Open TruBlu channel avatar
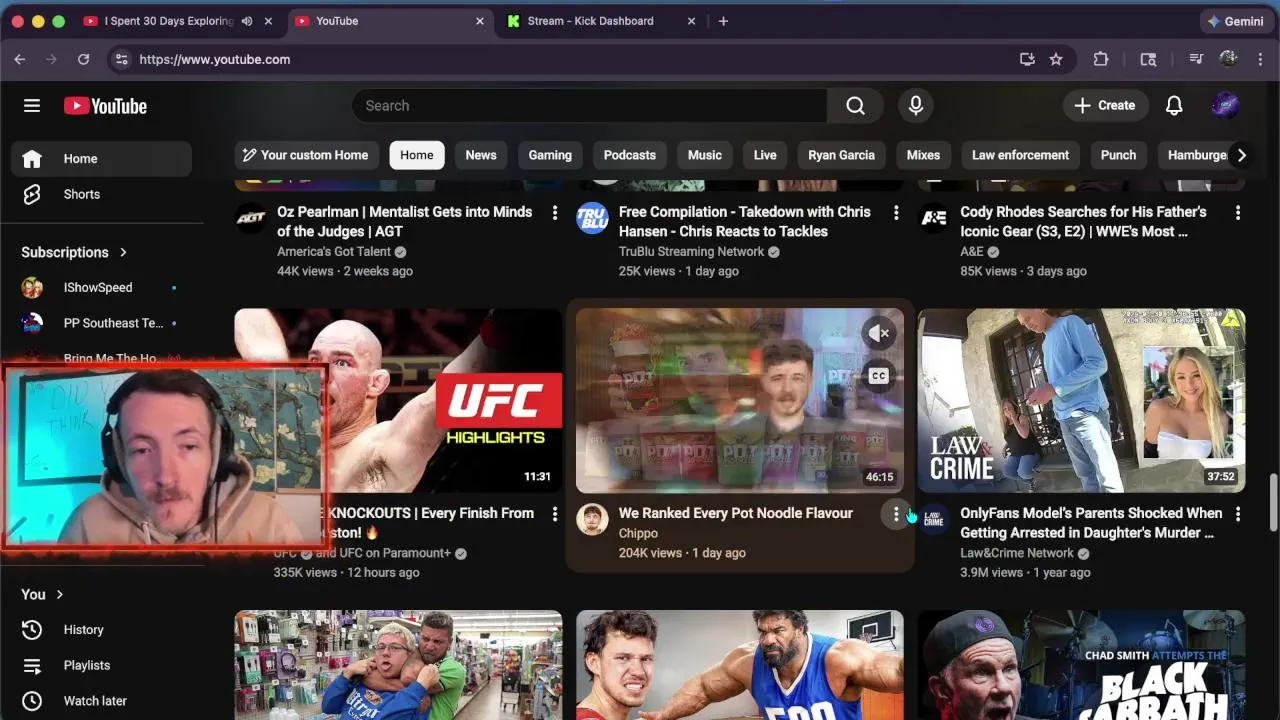The height and width of the screenshot is (720, 1280). tap(592, 218)
